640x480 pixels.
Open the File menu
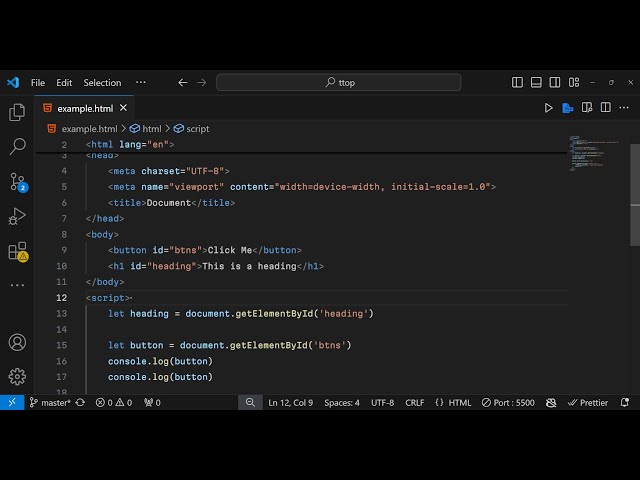(38, 83)
